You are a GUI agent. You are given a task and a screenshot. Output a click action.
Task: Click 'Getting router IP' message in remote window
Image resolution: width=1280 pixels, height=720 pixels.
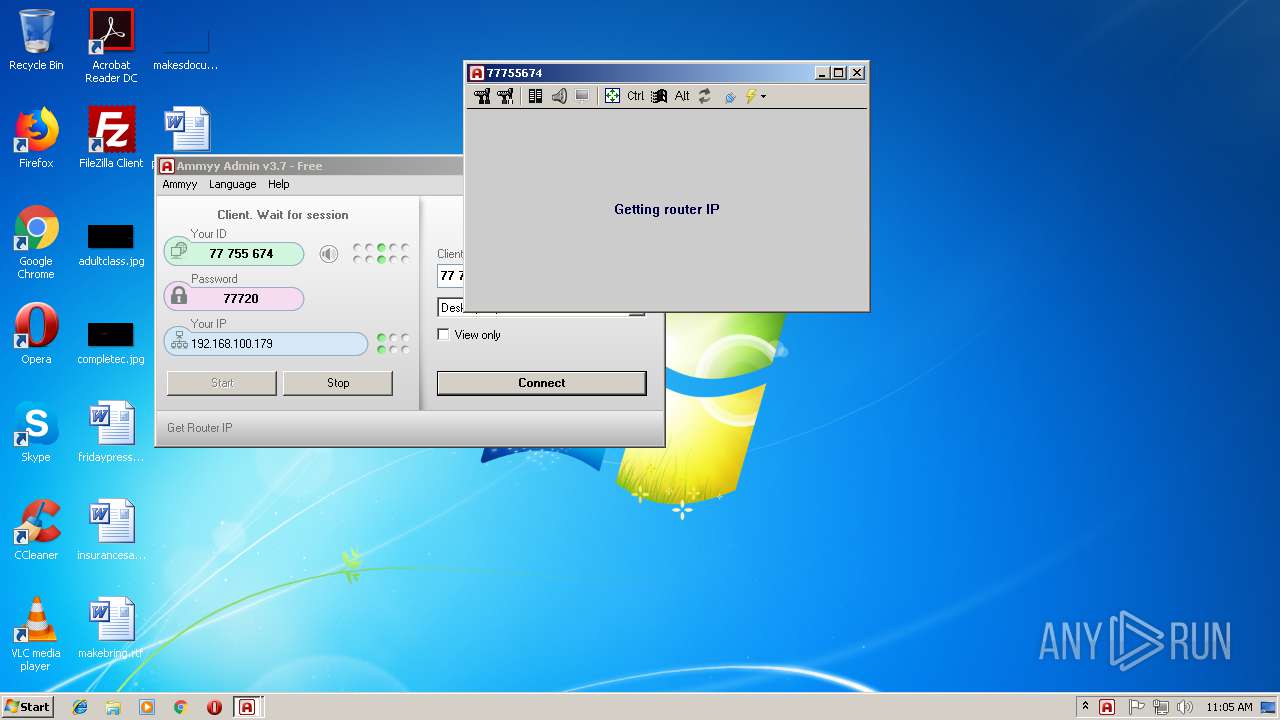667,209
